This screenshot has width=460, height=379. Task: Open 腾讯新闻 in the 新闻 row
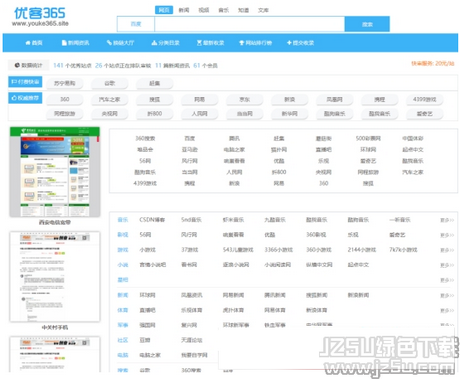click(x=275, y=295)
